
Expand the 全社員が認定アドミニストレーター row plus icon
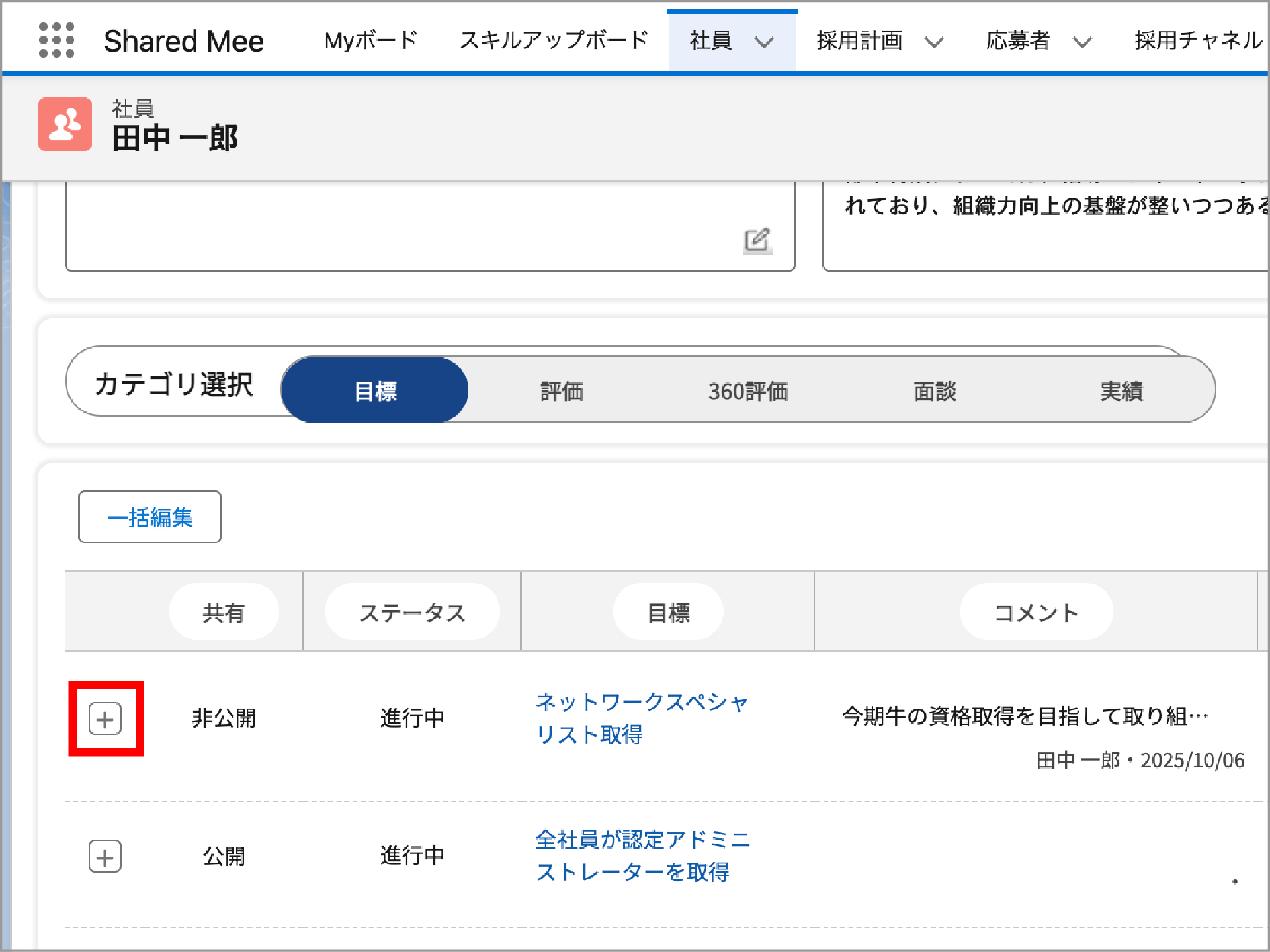(x=105, y=857)
